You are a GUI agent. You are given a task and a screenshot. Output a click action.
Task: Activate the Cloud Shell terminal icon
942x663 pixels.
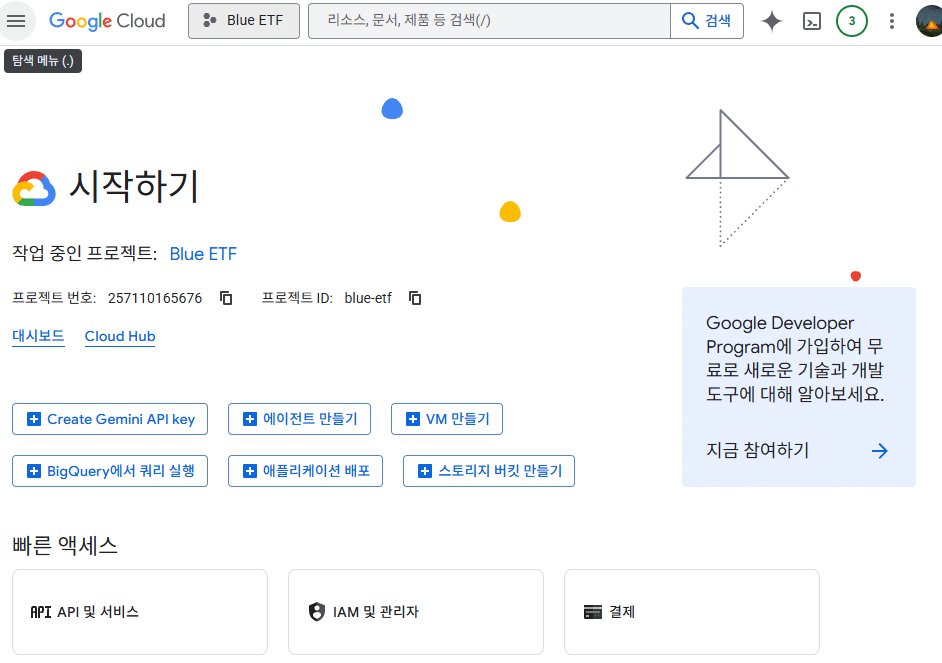coord(812,20)
